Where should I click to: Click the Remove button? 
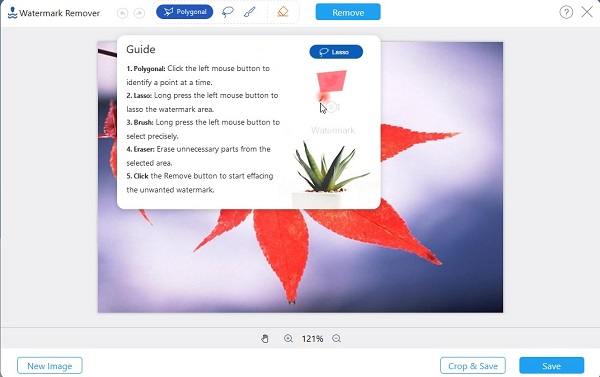[x=348, y=12]
